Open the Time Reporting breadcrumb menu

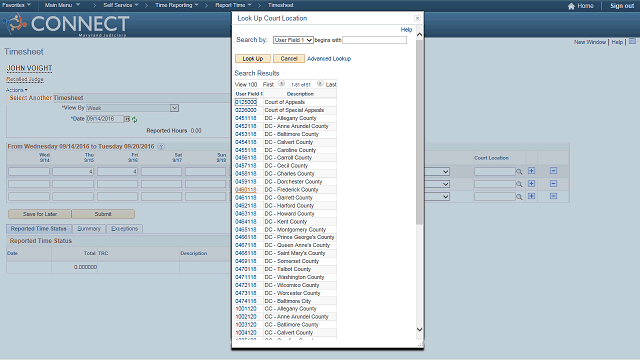[176, 5]
